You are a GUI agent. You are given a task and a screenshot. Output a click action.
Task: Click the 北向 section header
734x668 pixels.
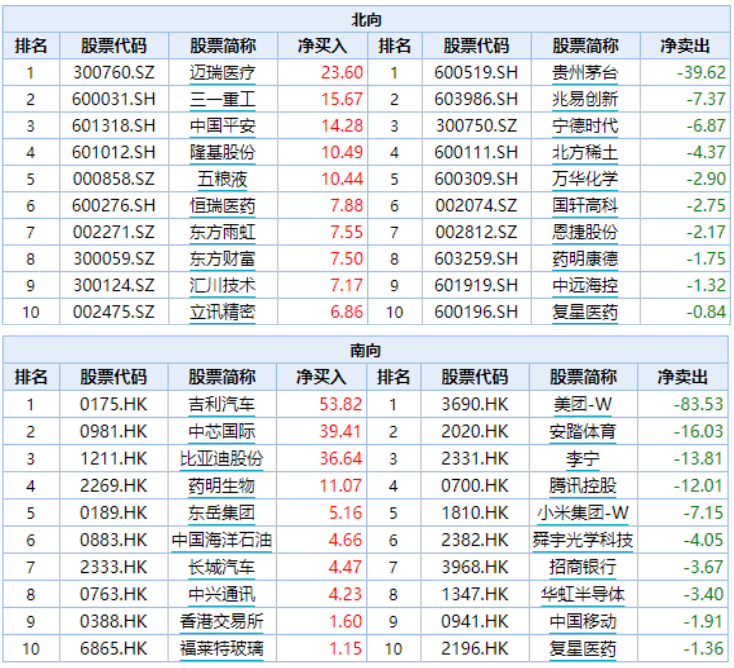coord(367,20)
